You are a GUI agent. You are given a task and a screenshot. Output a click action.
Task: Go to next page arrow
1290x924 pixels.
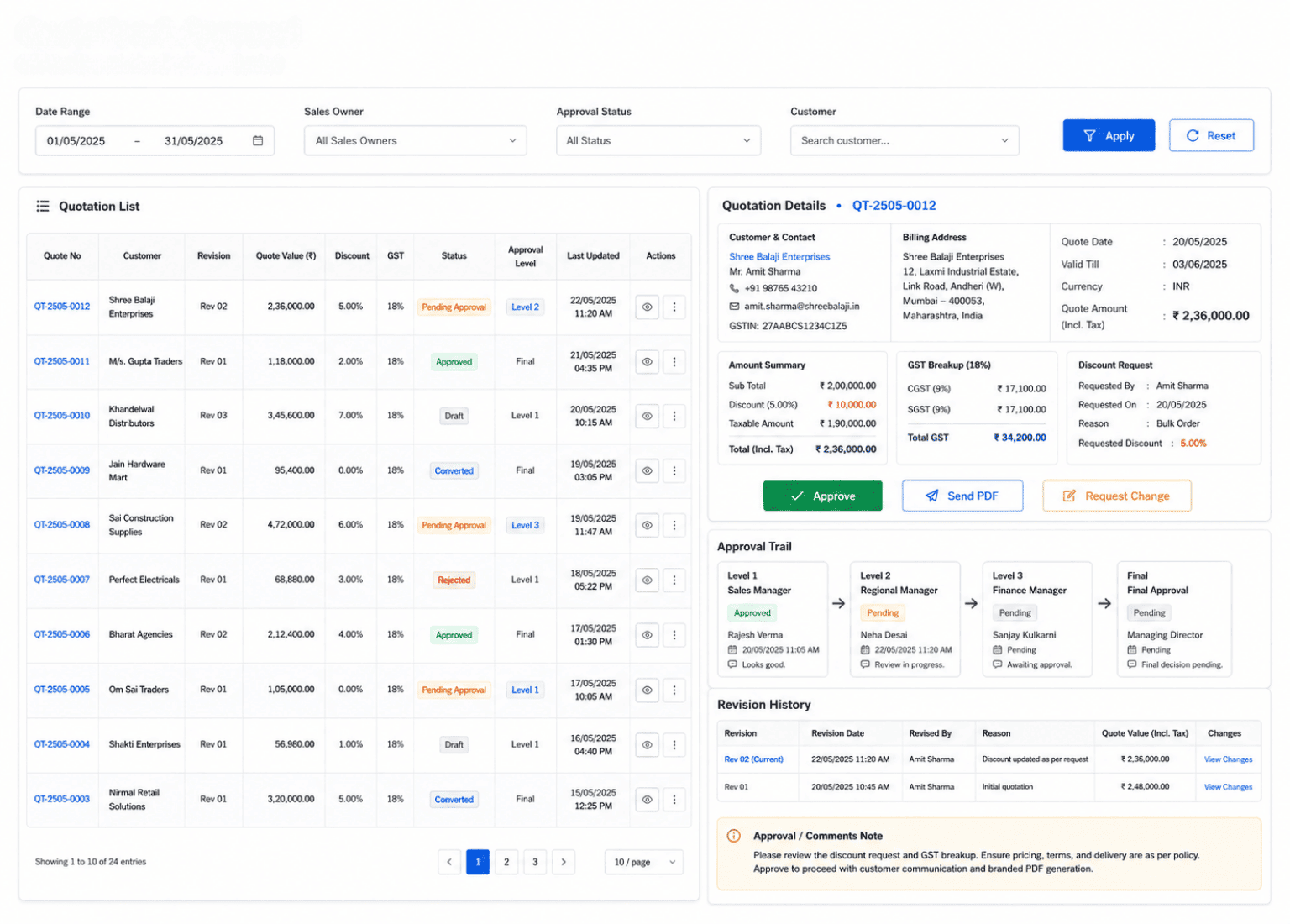(x=564, y=862)
